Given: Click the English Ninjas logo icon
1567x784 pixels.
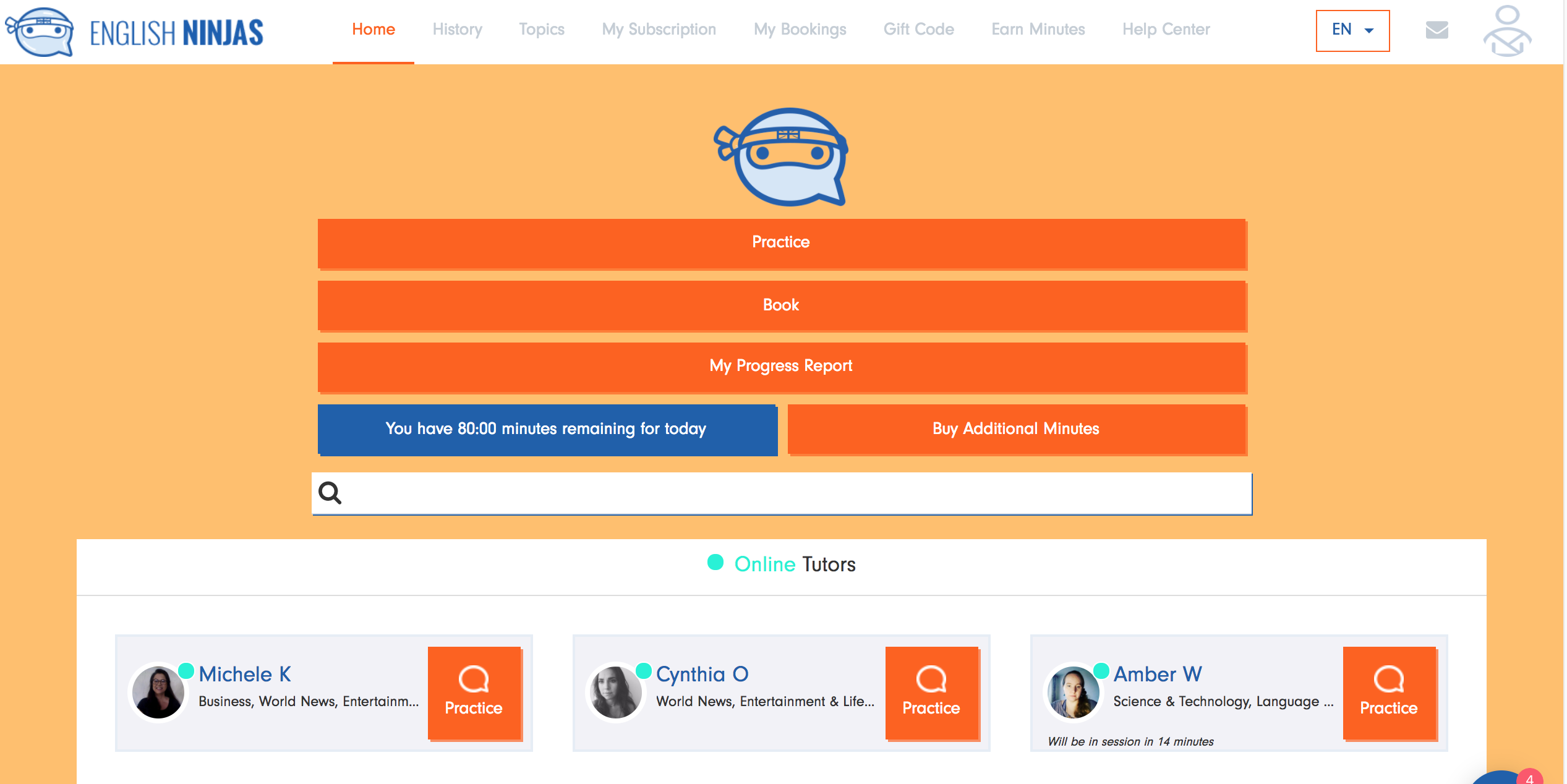Looking at the screenshot, I should (x=40, y=32).
